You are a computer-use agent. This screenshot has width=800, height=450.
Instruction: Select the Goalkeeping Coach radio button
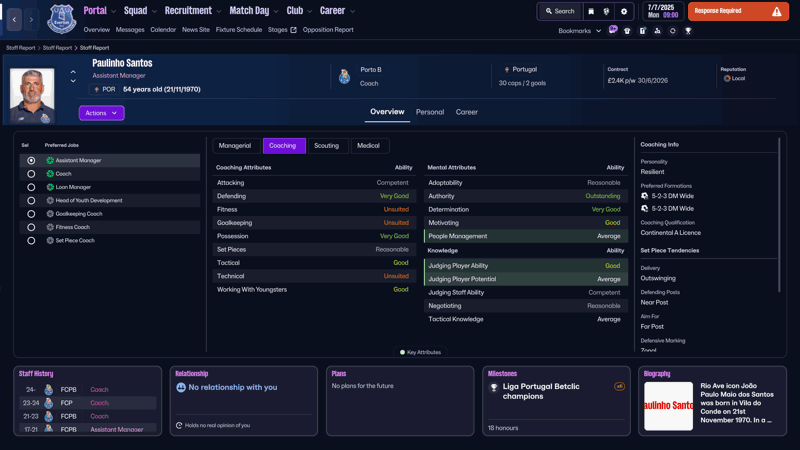point(31,214)
